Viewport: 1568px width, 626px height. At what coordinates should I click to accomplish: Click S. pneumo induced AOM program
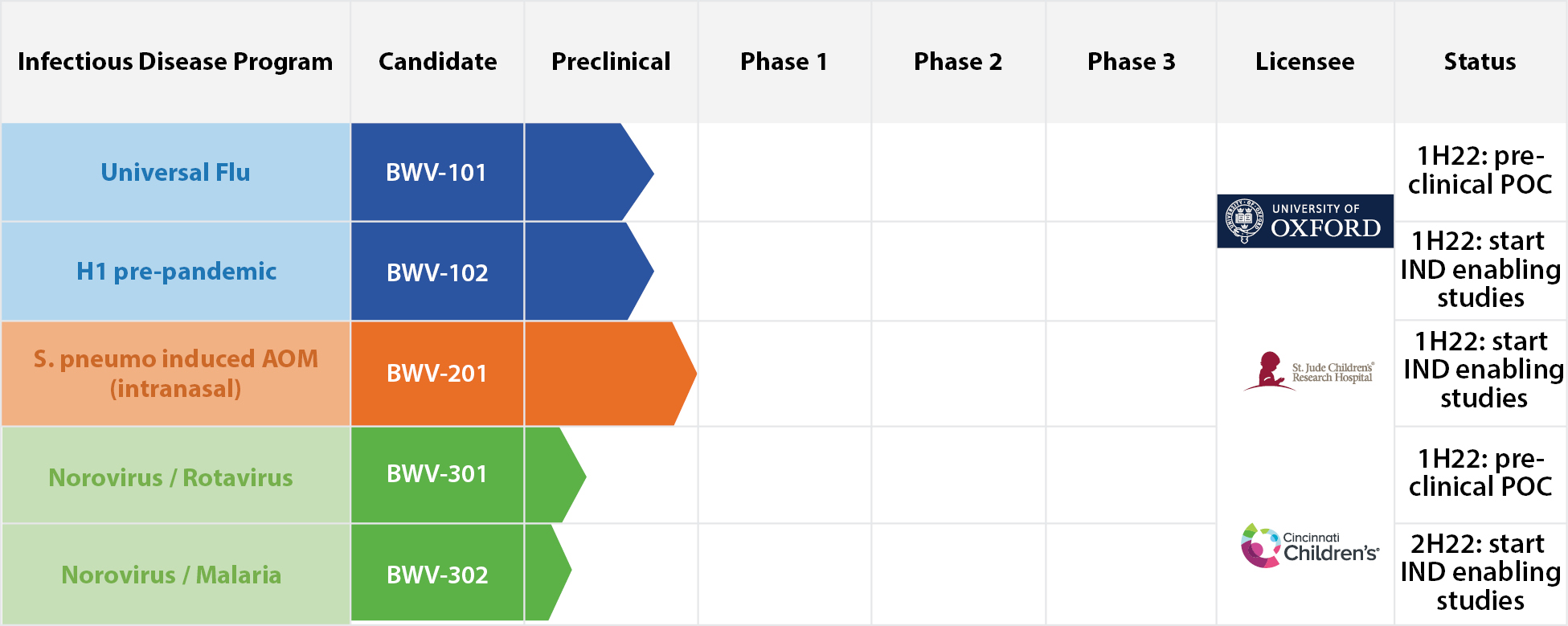point(175,374)
